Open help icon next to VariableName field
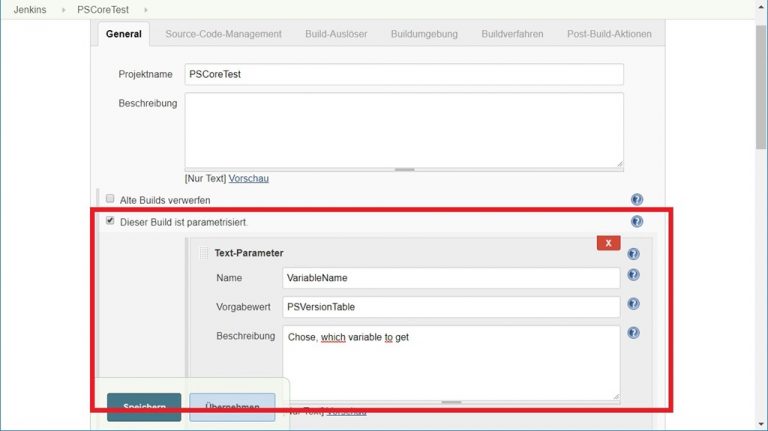The width and height of the screenshot is (768, 431). point(633,275)
